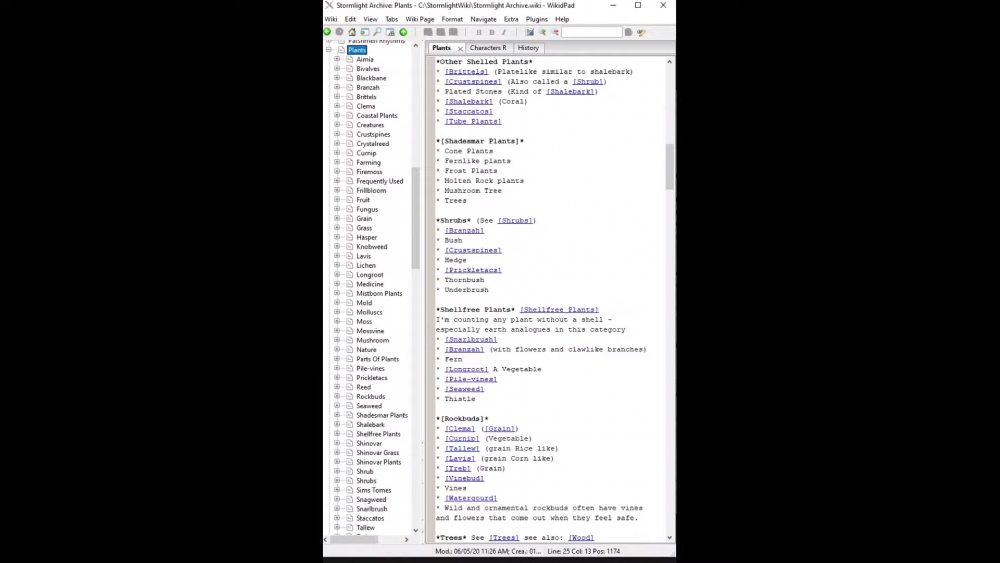Click the green up arrow toolbar icon
Image resolution: width=1000 pixels, height=563 pixels.
pos(403,32)
